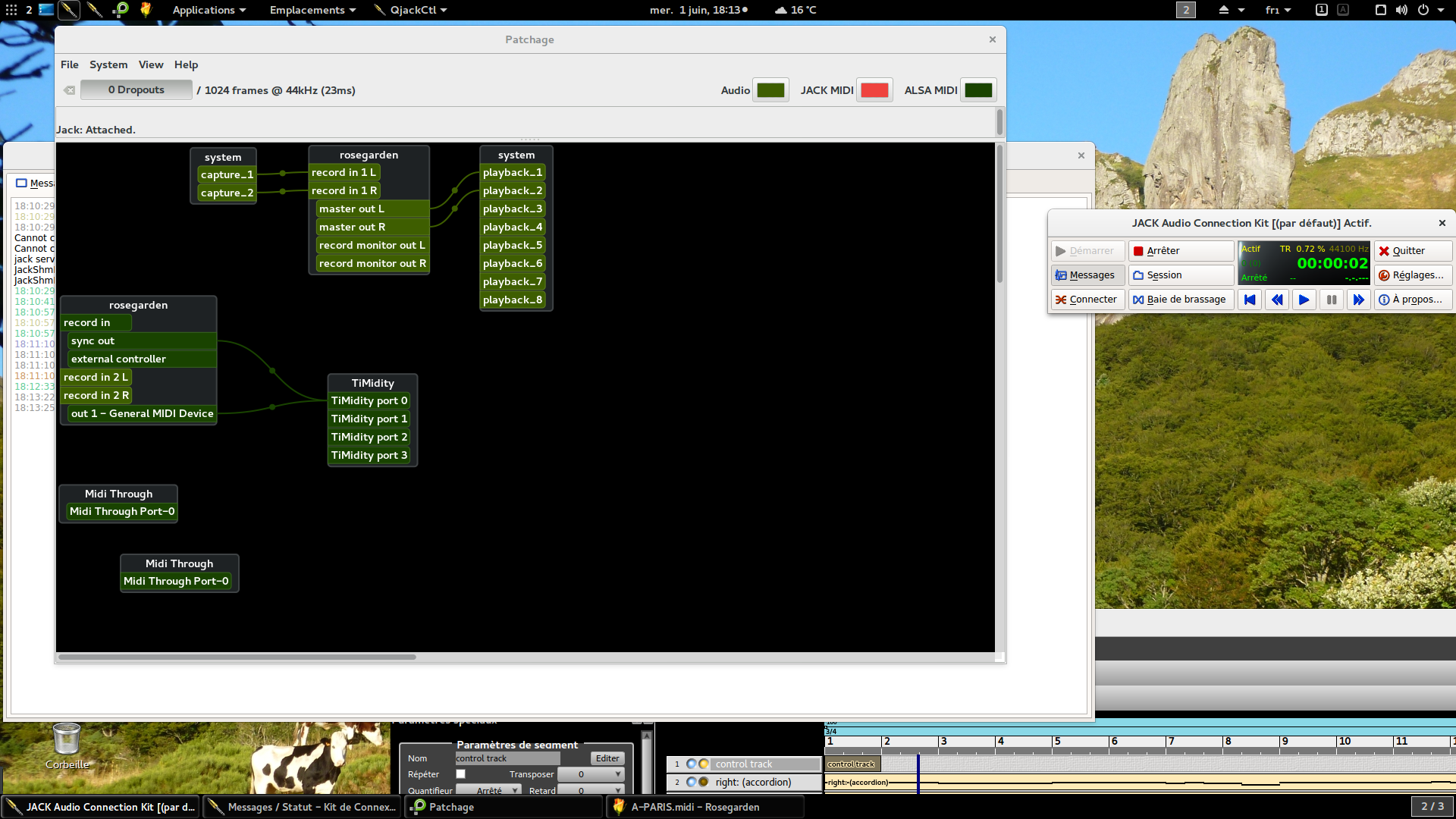The image size is (1456, 819).
Task: Click the Arrêter stop server button
Action: (1180, 251)
